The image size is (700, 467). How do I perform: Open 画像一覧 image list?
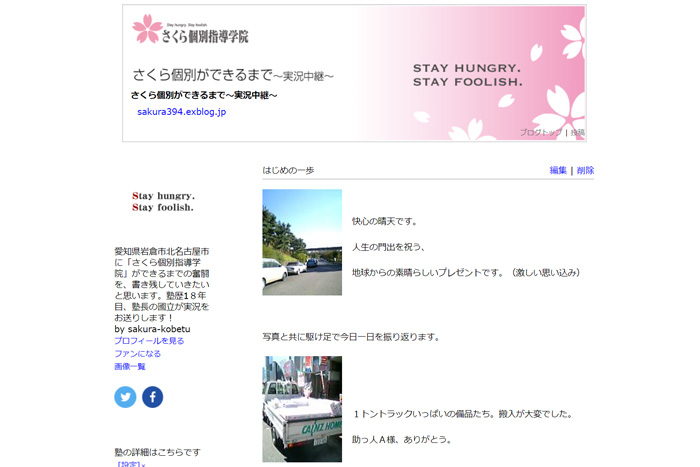(130, 367)
